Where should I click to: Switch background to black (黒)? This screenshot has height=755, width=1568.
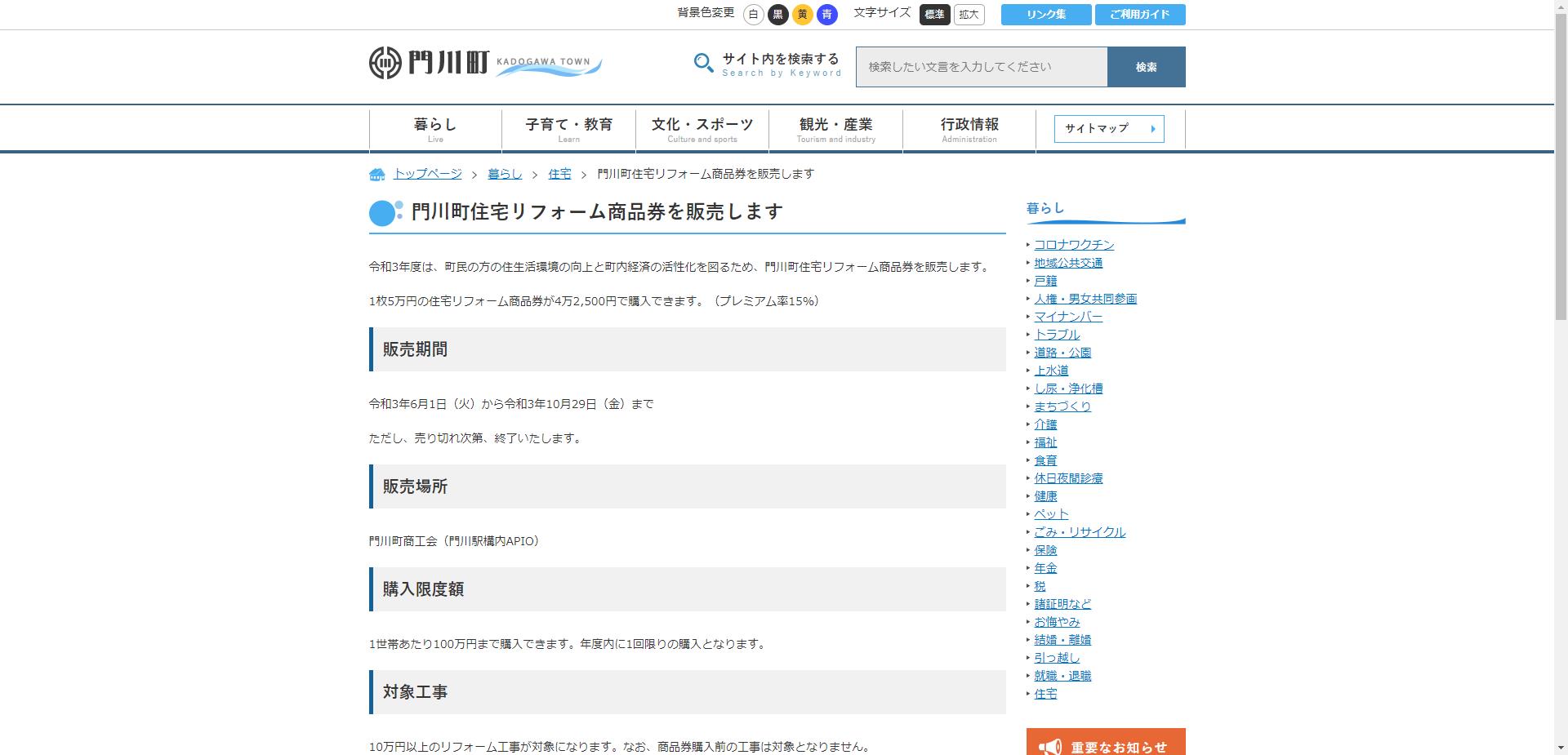pyautogui.click(x=778, y=15)
